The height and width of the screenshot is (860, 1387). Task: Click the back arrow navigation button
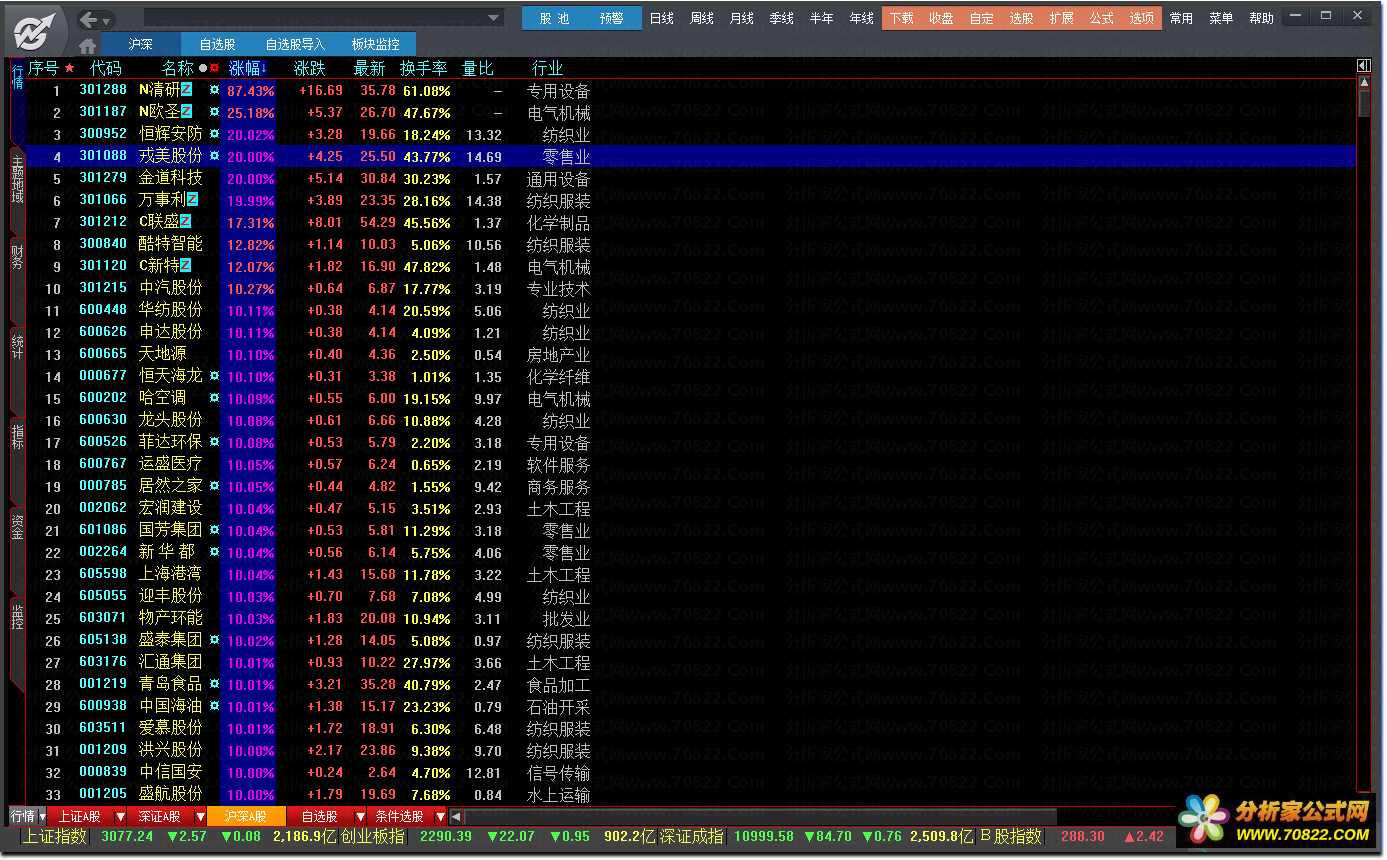tap(87, 19)
